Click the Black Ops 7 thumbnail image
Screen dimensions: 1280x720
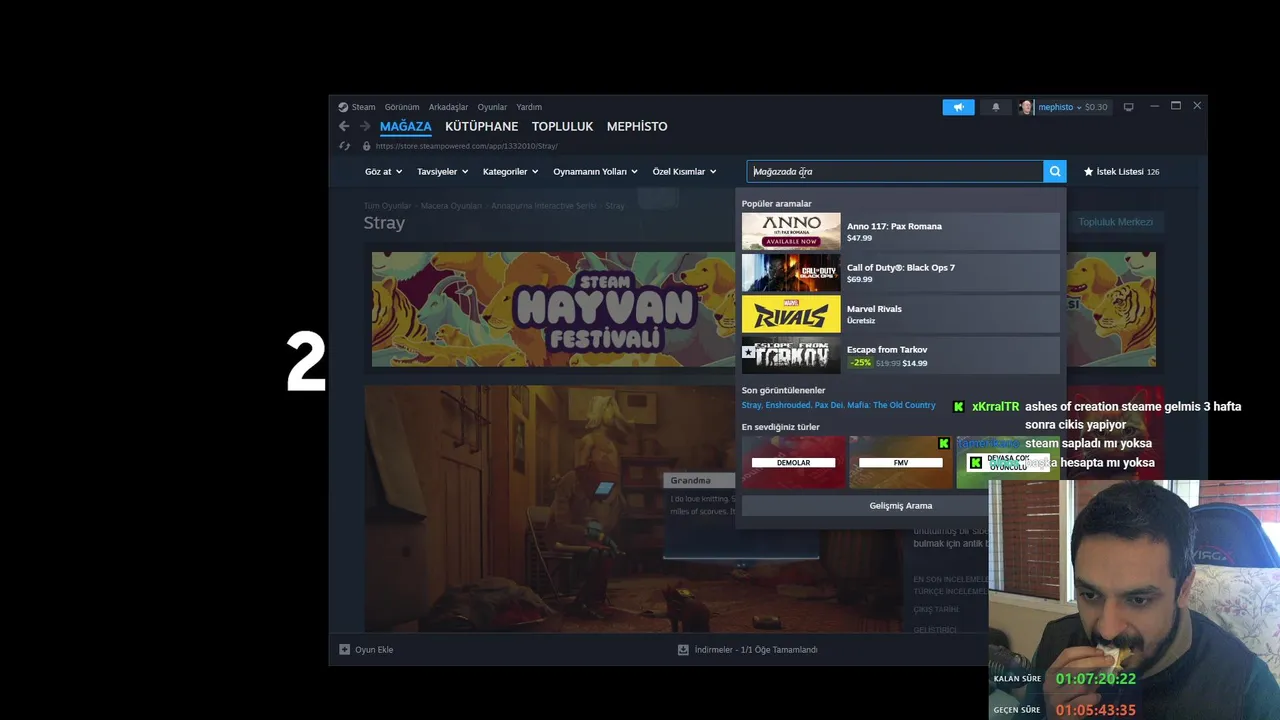point(791,273)
